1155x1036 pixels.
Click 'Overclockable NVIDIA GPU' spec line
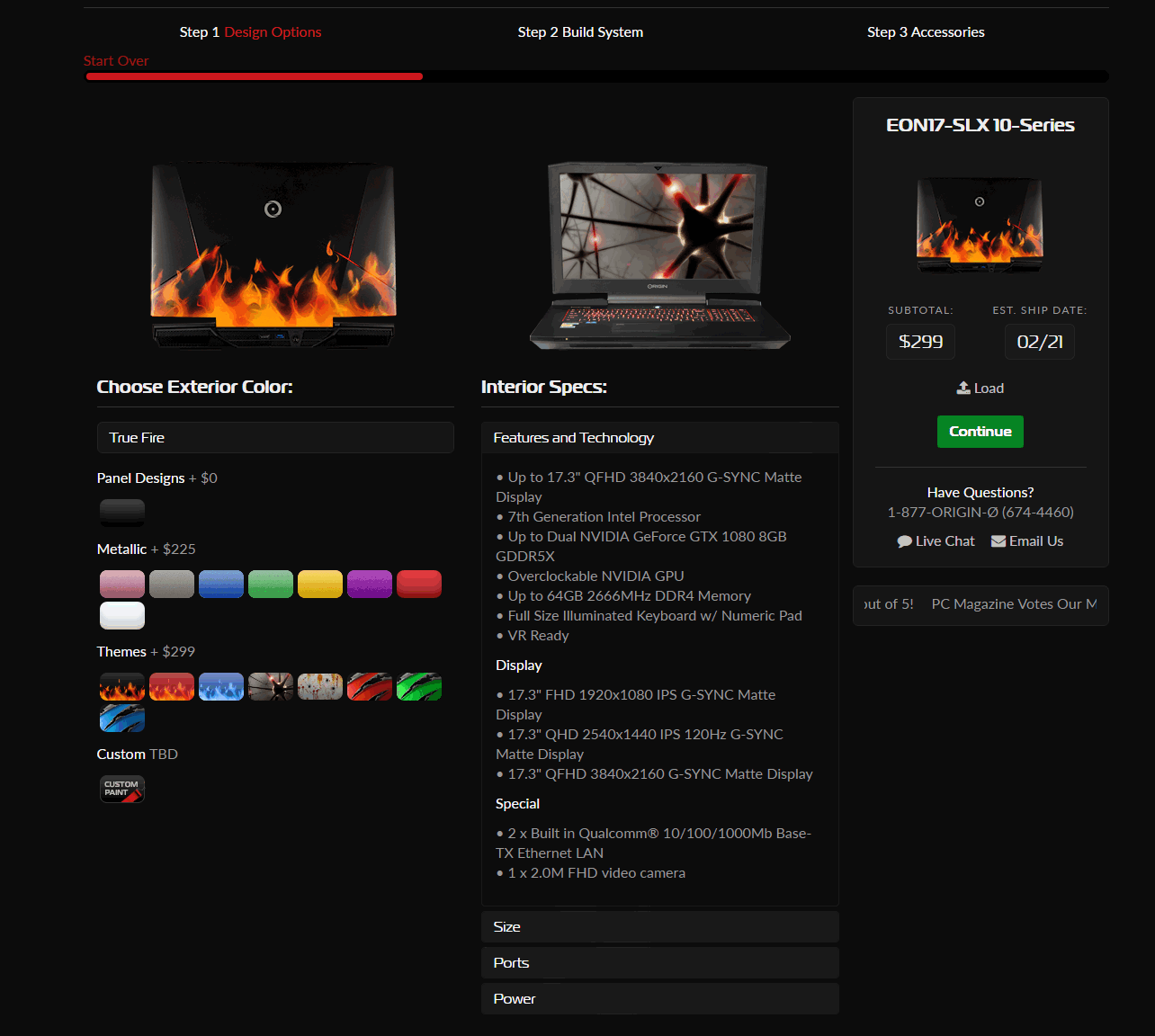point(595,576)
